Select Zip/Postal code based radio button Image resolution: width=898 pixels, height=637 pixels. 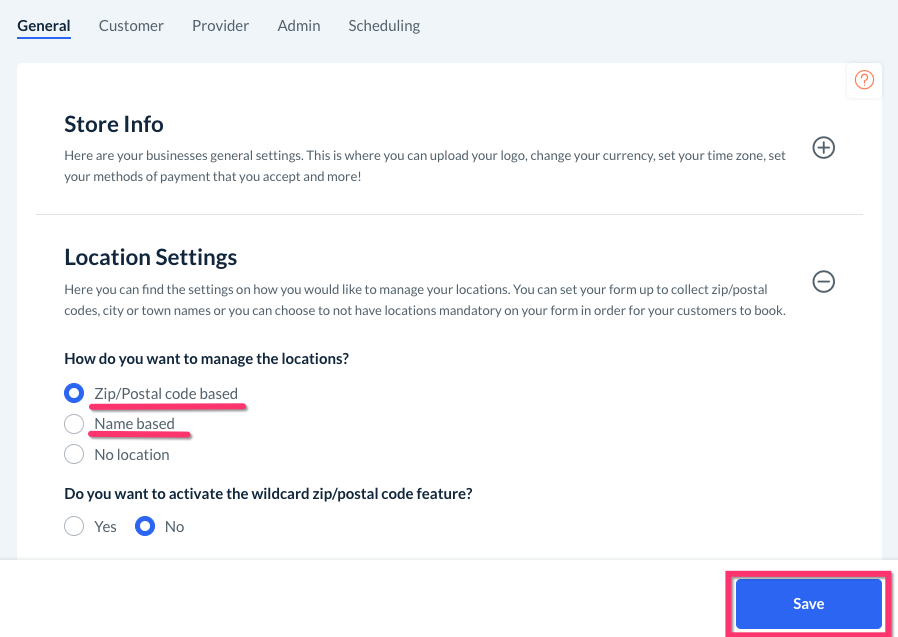(74, 393)
